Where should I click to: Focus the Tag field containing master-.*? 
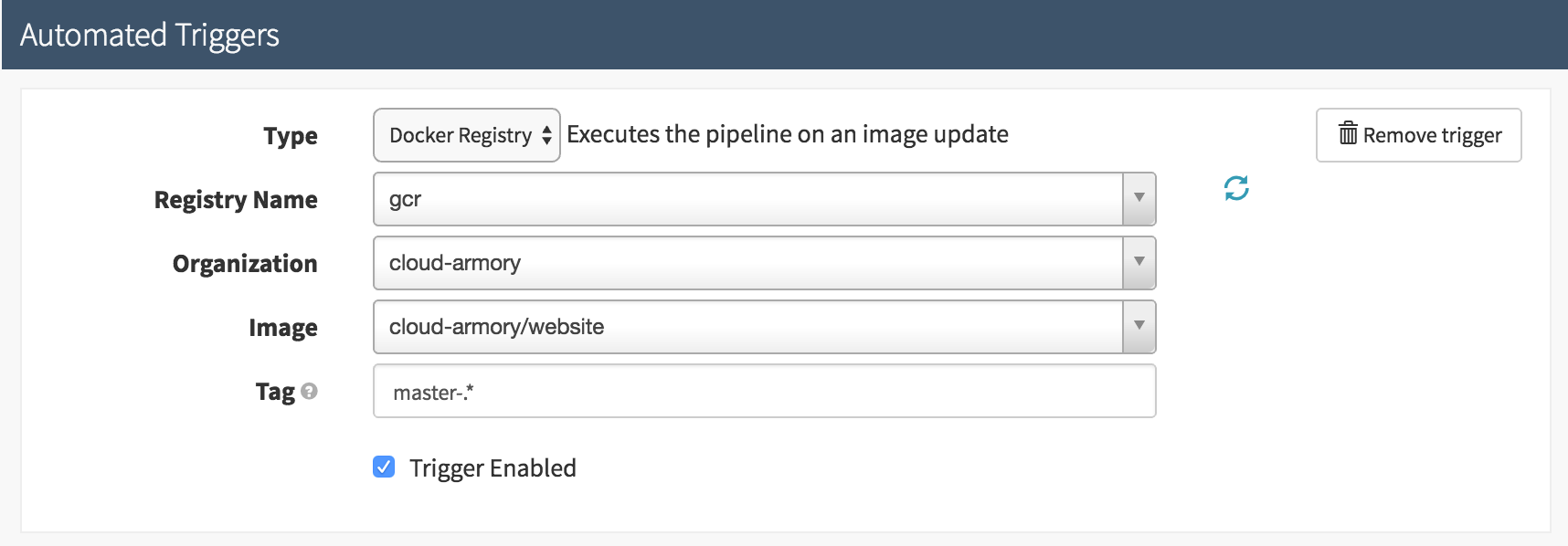point(764,392)
